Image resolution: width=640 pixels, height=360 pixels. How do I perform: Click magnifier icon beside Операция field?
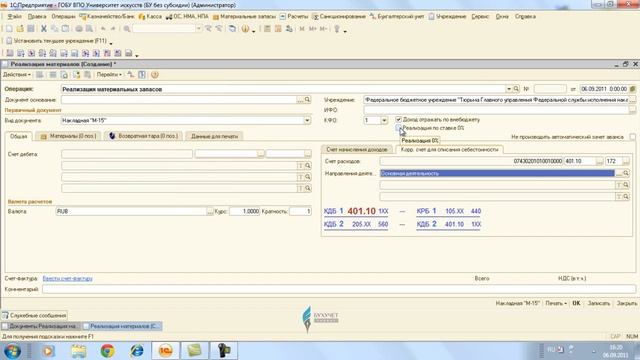click(x=516, y=89)
